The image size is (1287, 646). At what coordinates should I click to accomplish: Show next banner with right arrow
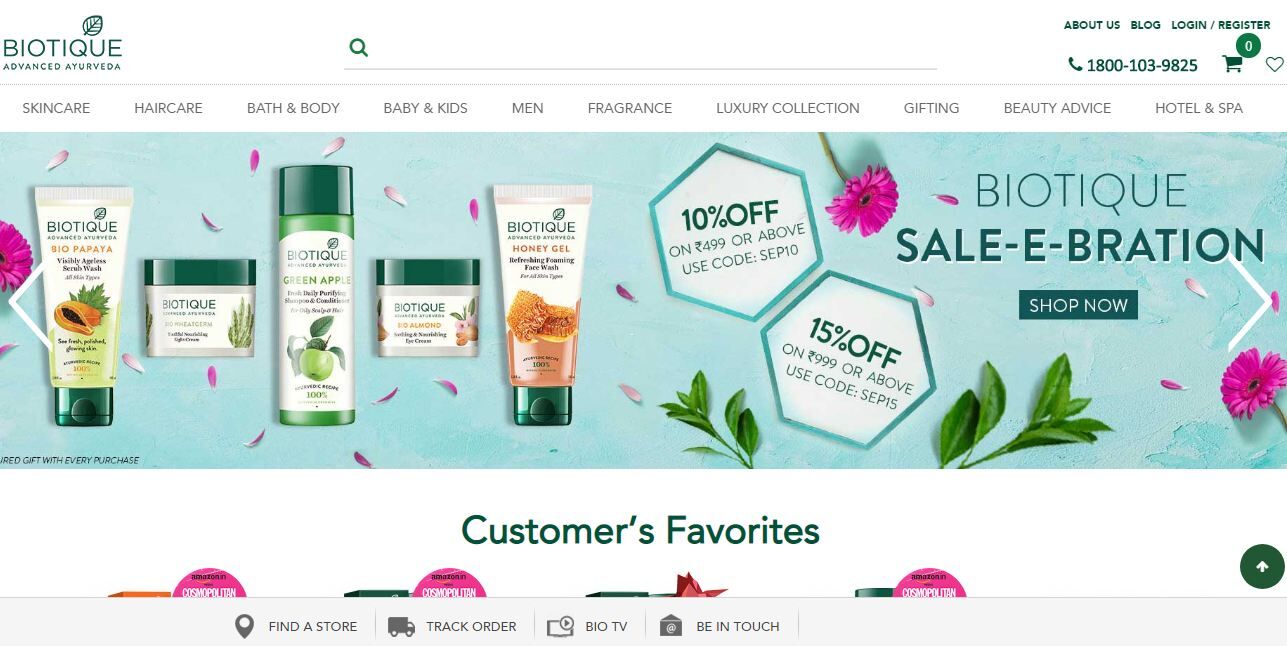pos(1250,302)
